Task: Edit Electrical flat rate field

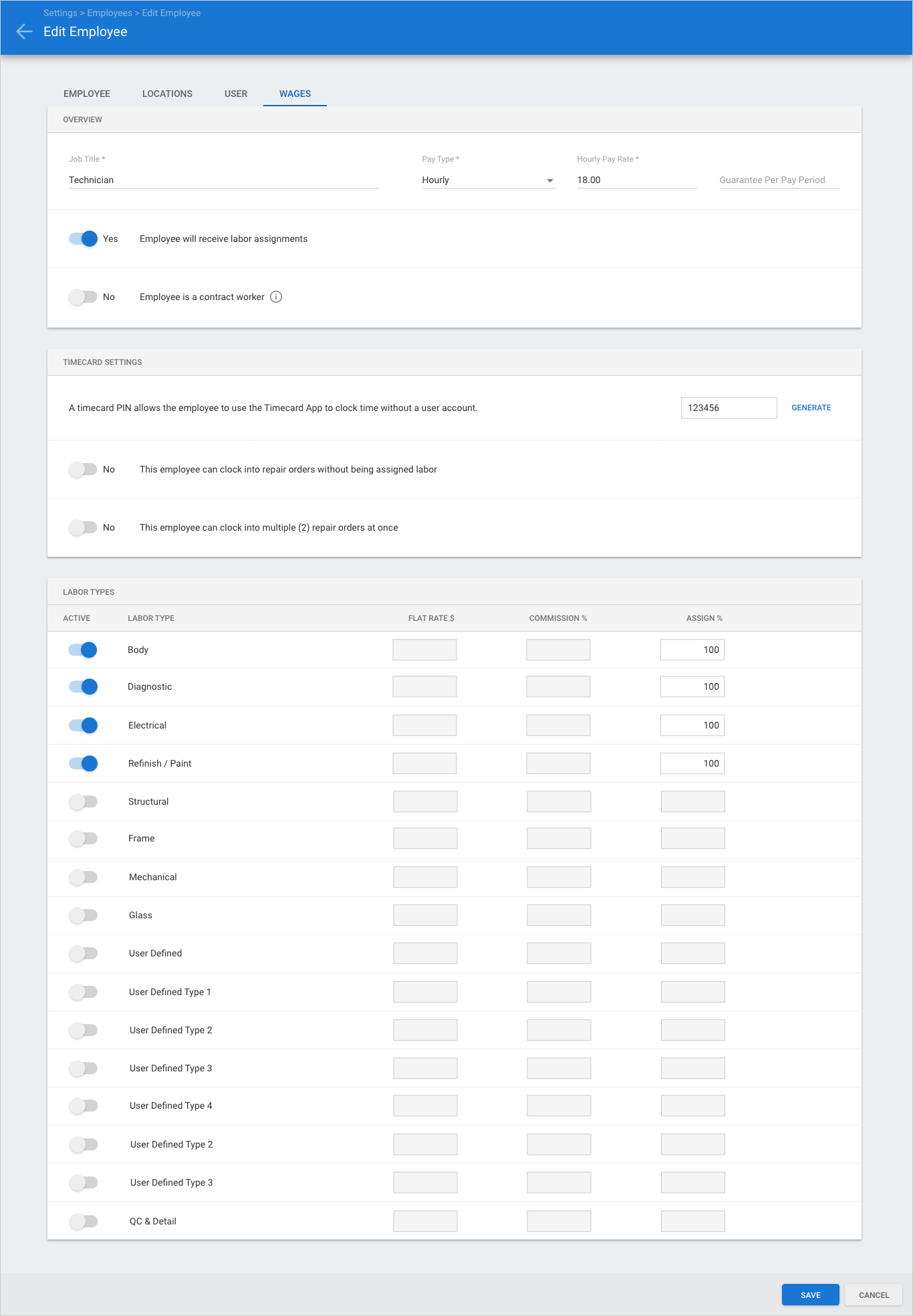Action: point(424,725)
